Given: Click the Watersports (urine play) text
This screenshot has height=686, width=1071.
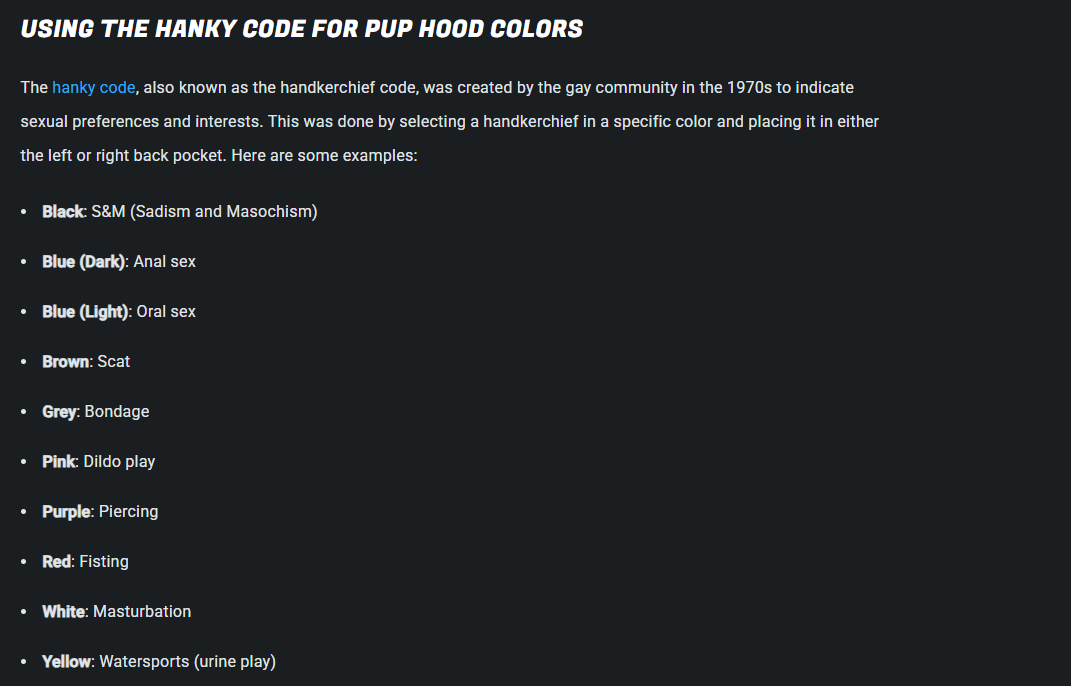Looking at the screenshot, I should 188,661.
